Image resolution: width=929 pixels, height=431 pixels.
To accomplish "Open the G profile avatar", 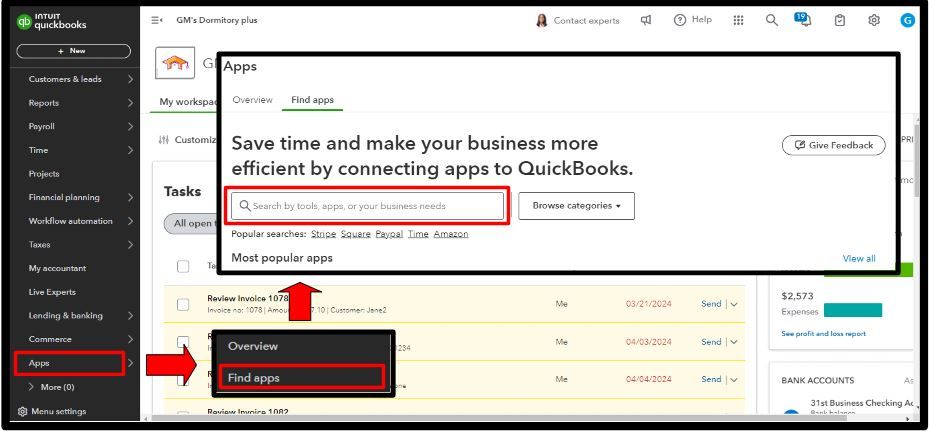I will point(907,20).
